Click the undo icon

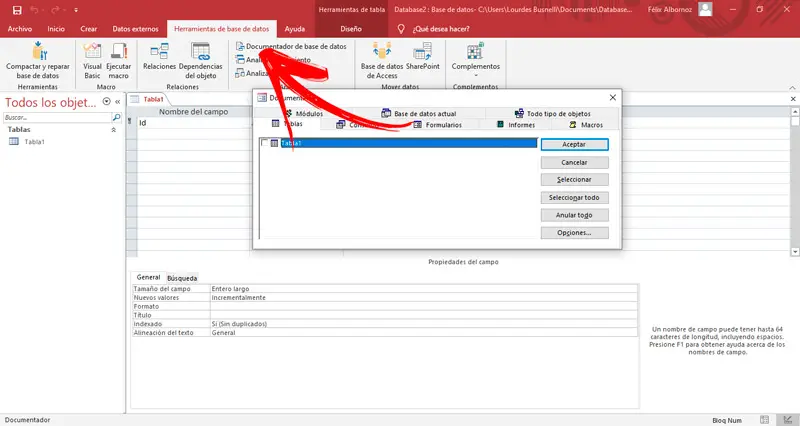[34, 10]
